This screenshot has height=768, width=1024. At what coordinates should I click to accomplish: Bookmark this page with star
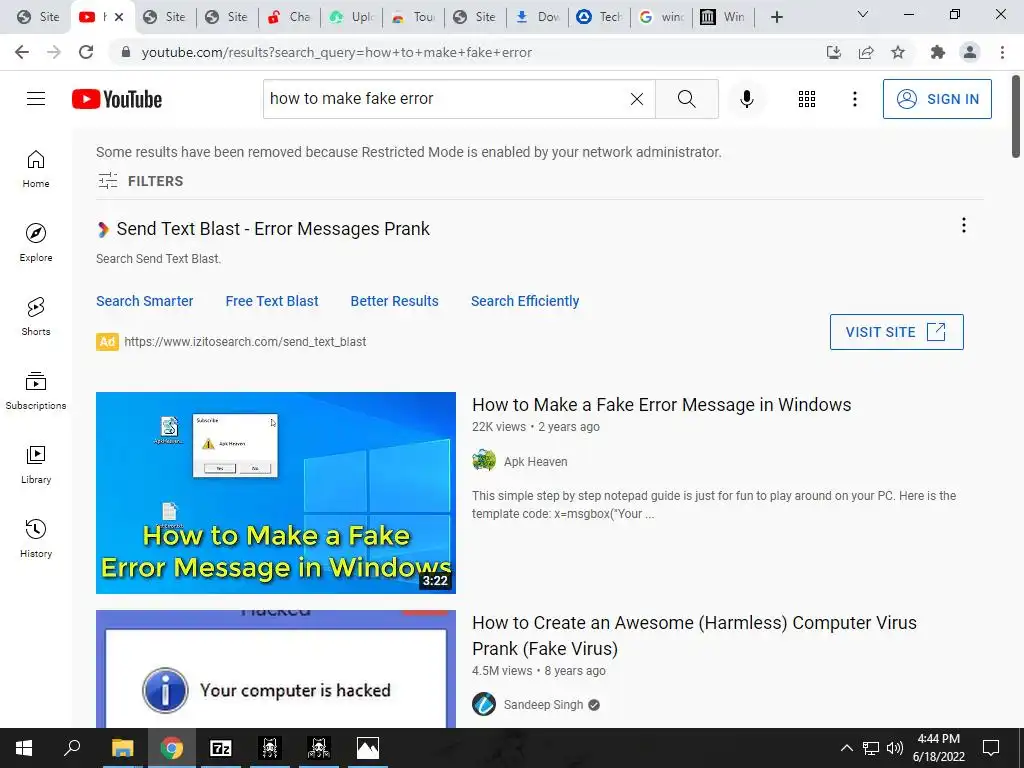(898, 52)
